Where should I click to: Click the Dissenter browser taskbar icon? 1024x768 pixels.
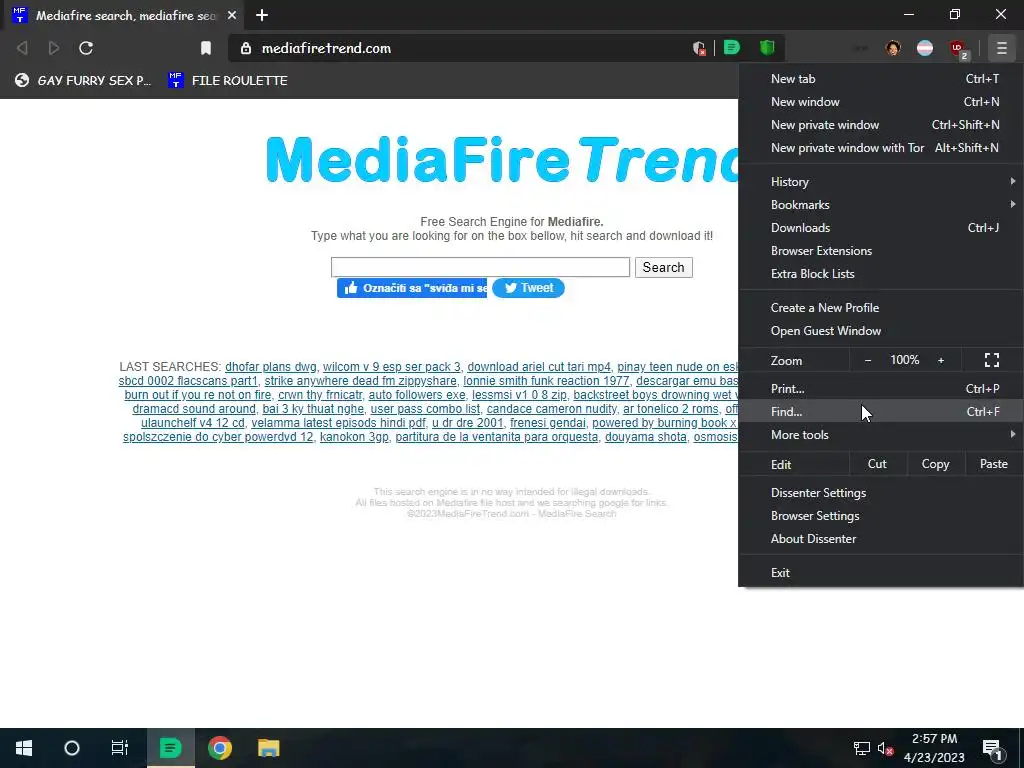click(x=170, y=748)
